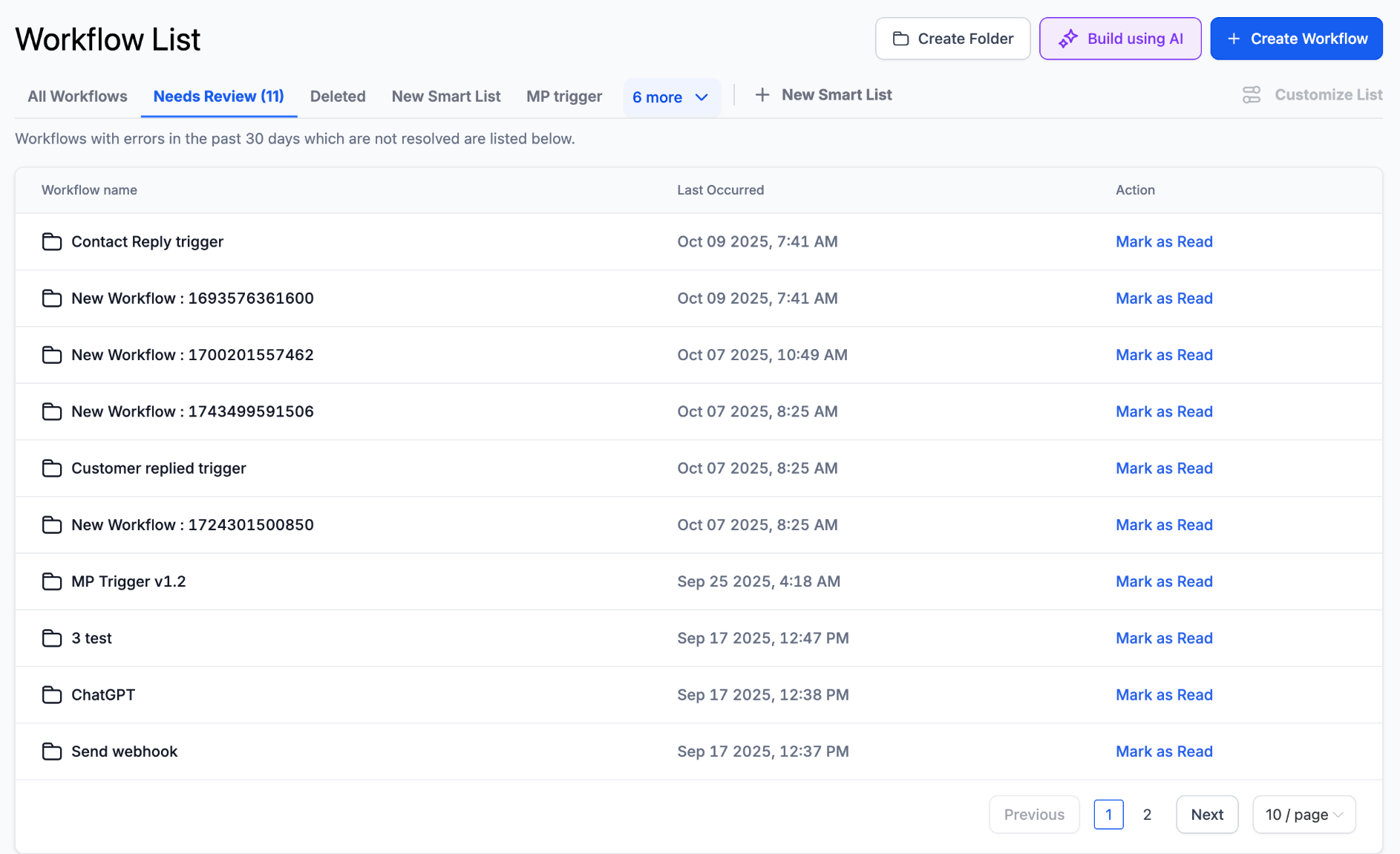Jump to page 2

tap(1147, 815)
